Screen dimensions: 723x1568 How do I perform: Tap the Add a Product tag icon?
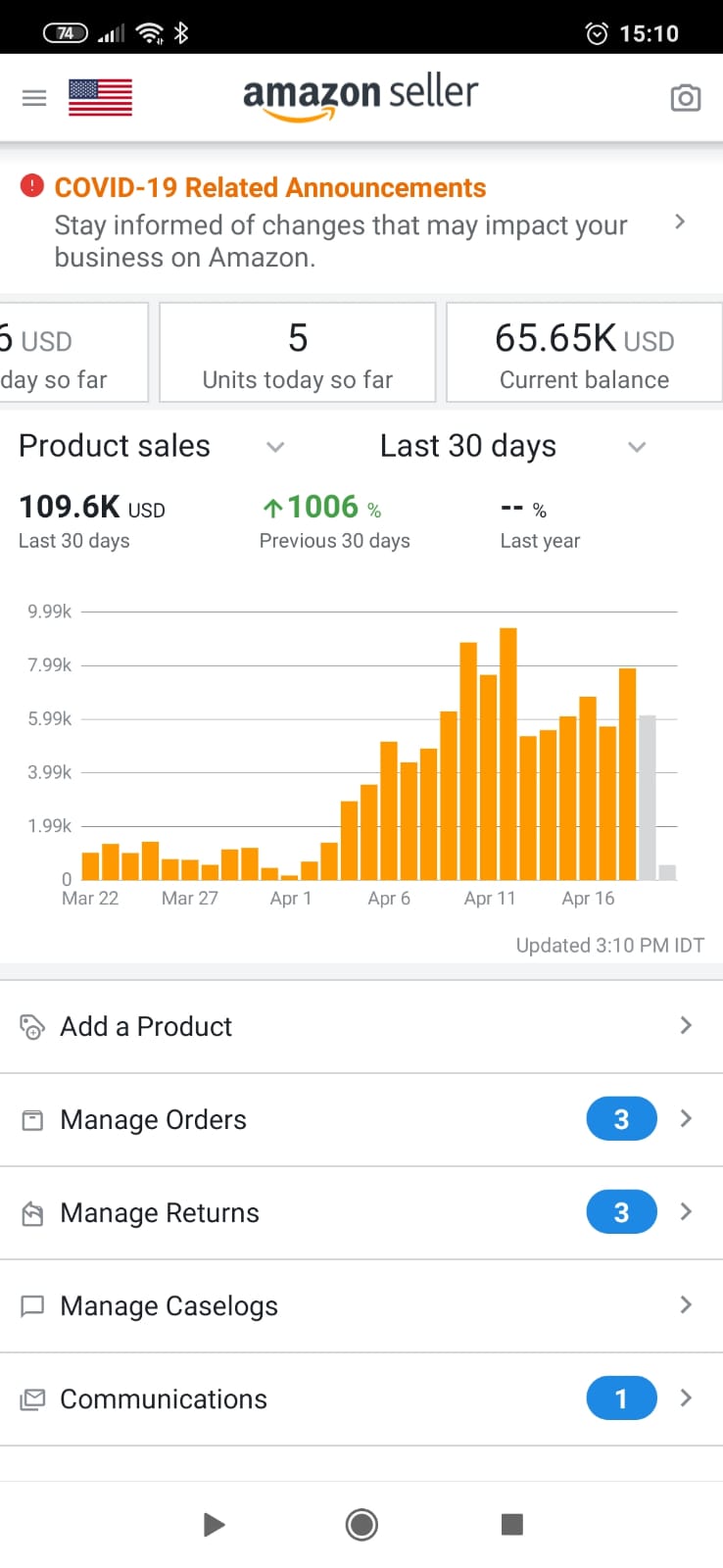pyautogui.click(x=32, y=1026)
